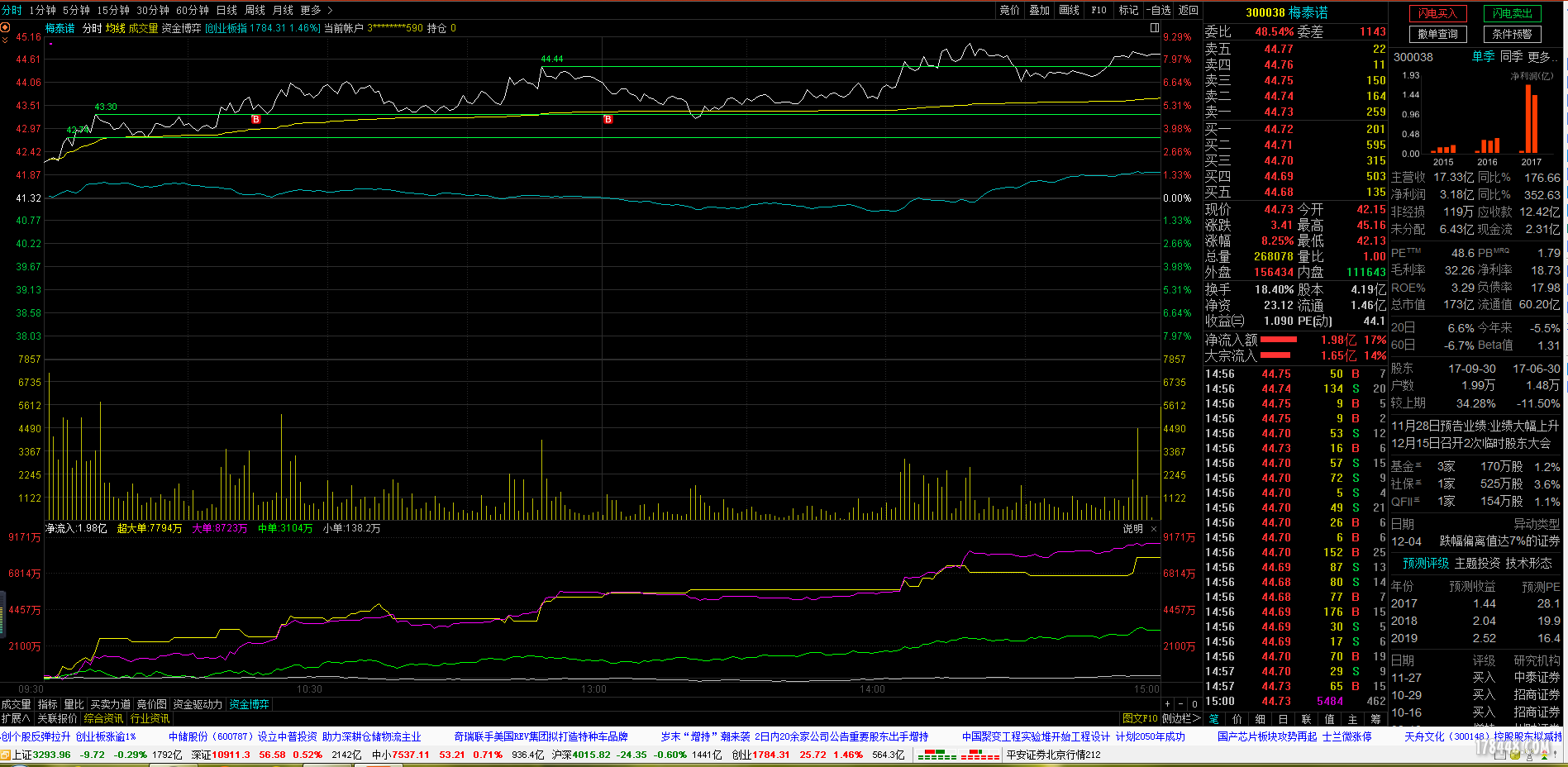Switch to 资金驱动力 indicator tab
Viewport: 1568px width, 767px height.
click(x=198, y=704)
